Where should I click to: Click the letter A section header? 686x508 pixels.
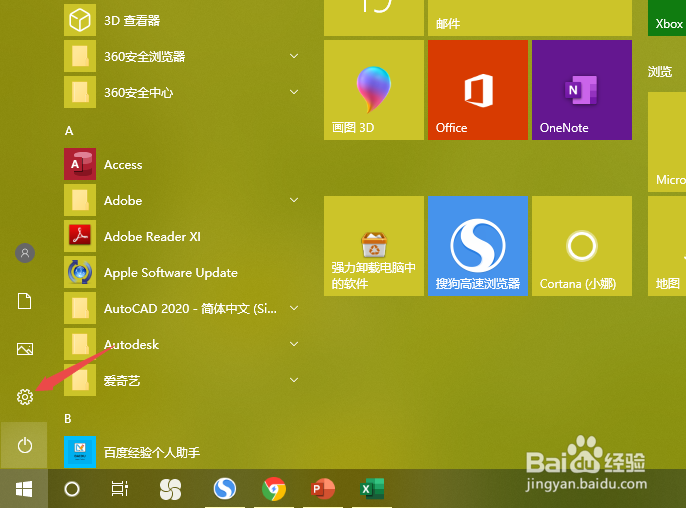tap(69, 131)
